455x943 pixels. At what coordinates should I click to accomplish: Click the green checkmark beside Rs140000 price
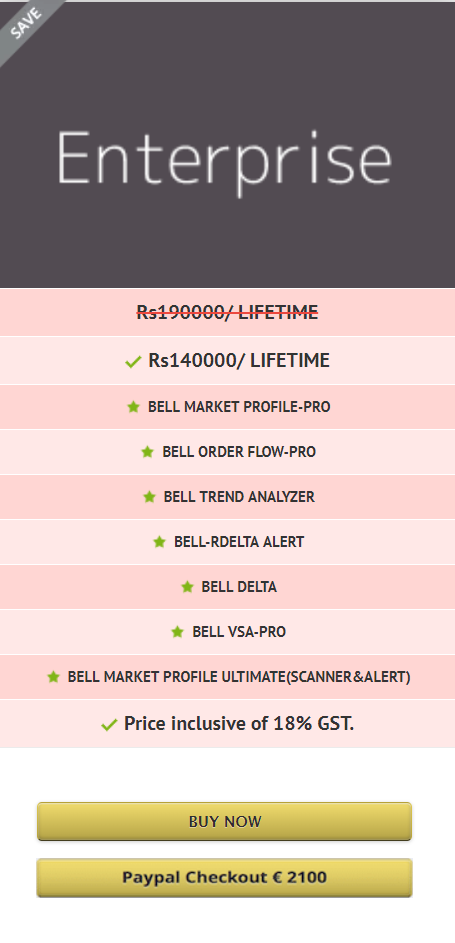click(133, 362)
